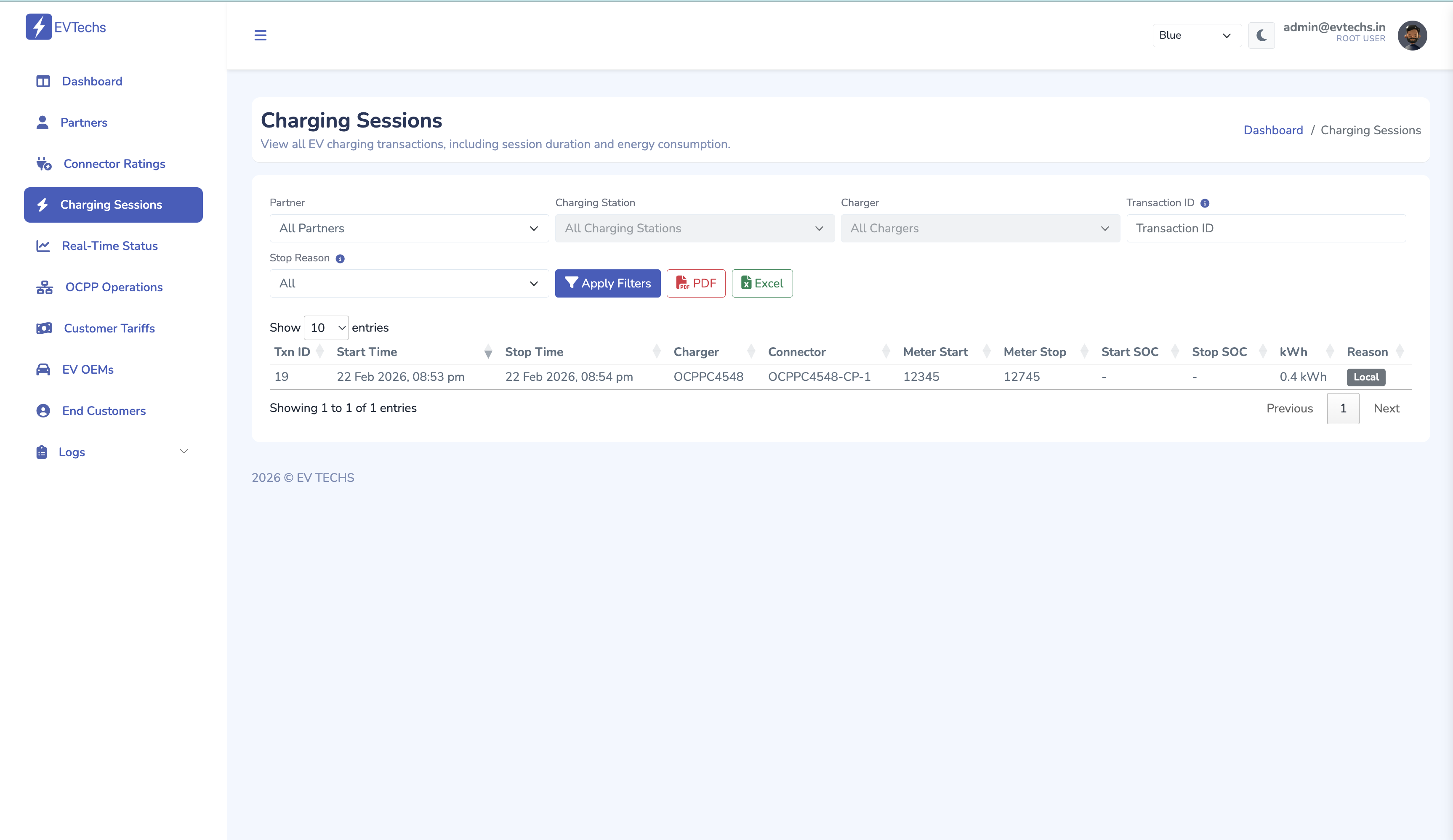Toggle dark mode with moon icon
The image size is (1453, 840).
tap(1261, 35)
